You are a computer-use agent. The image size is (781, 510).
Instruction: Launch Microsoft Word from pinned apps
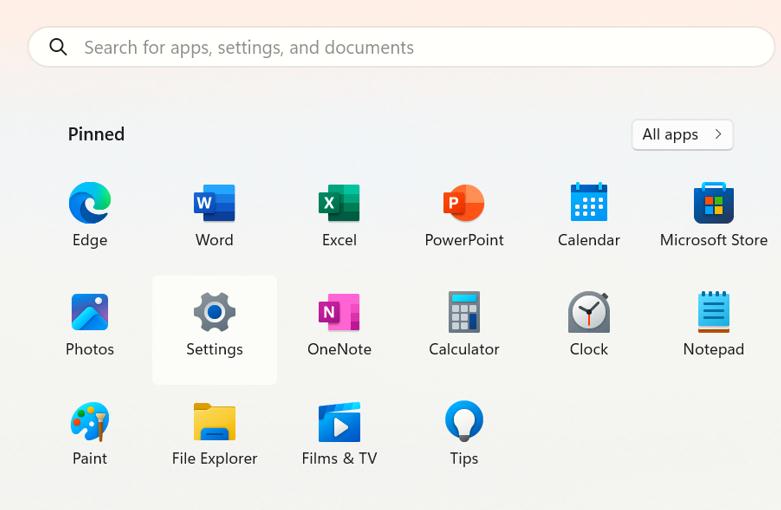tap(214, 204)
